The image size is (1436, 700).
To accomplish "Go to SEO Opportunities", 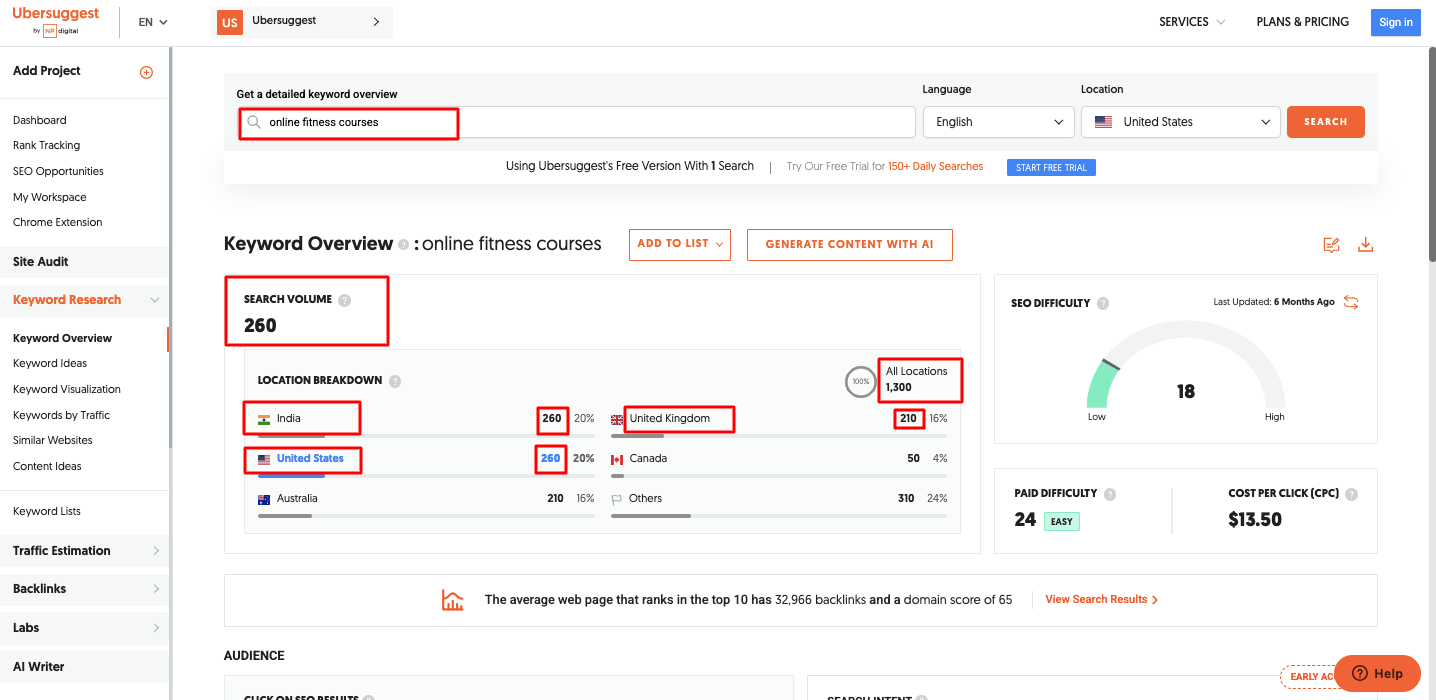I will pyautogui.click(x=58, y=171).
